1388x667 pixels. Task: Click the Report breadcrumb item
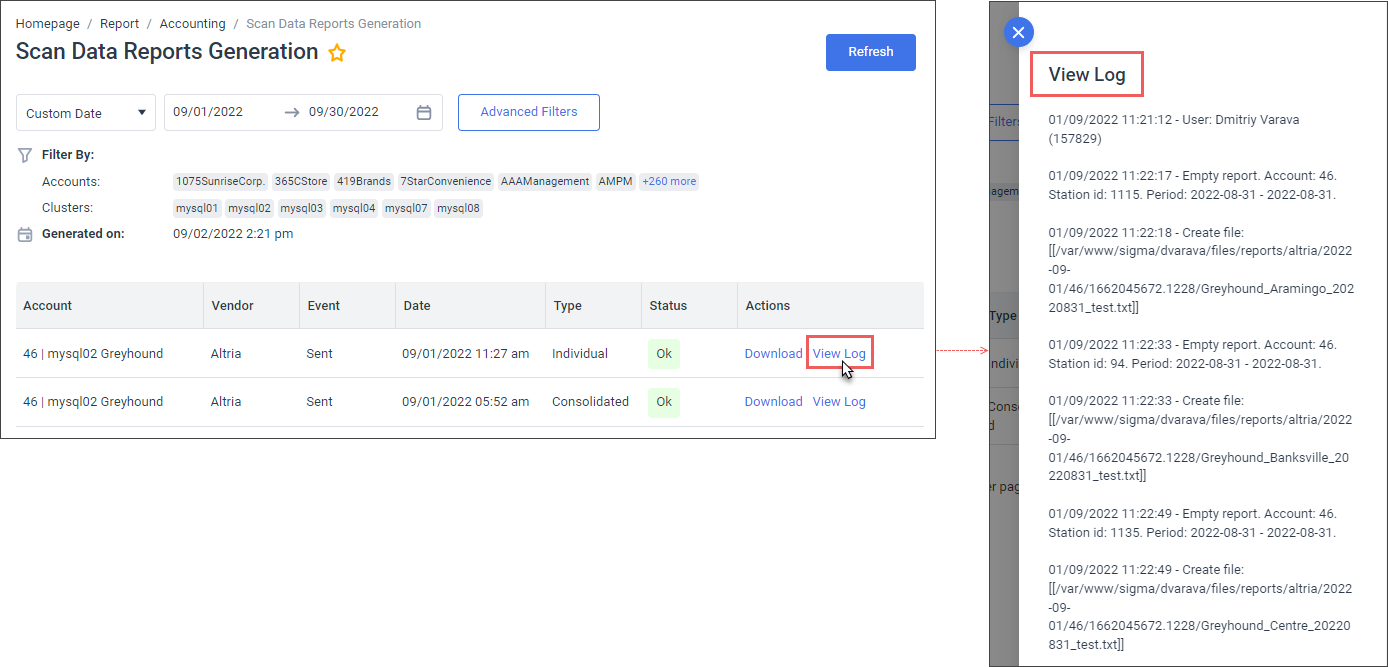tap(119, 23)
